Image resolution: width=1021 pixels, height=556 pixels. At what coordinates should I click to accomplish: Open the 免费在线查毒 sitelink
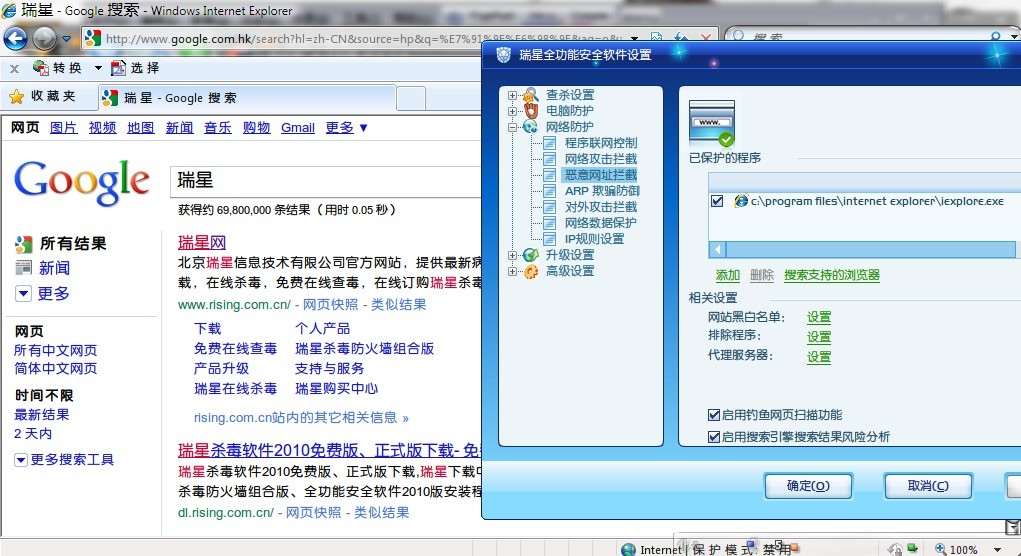coord(235,348)
